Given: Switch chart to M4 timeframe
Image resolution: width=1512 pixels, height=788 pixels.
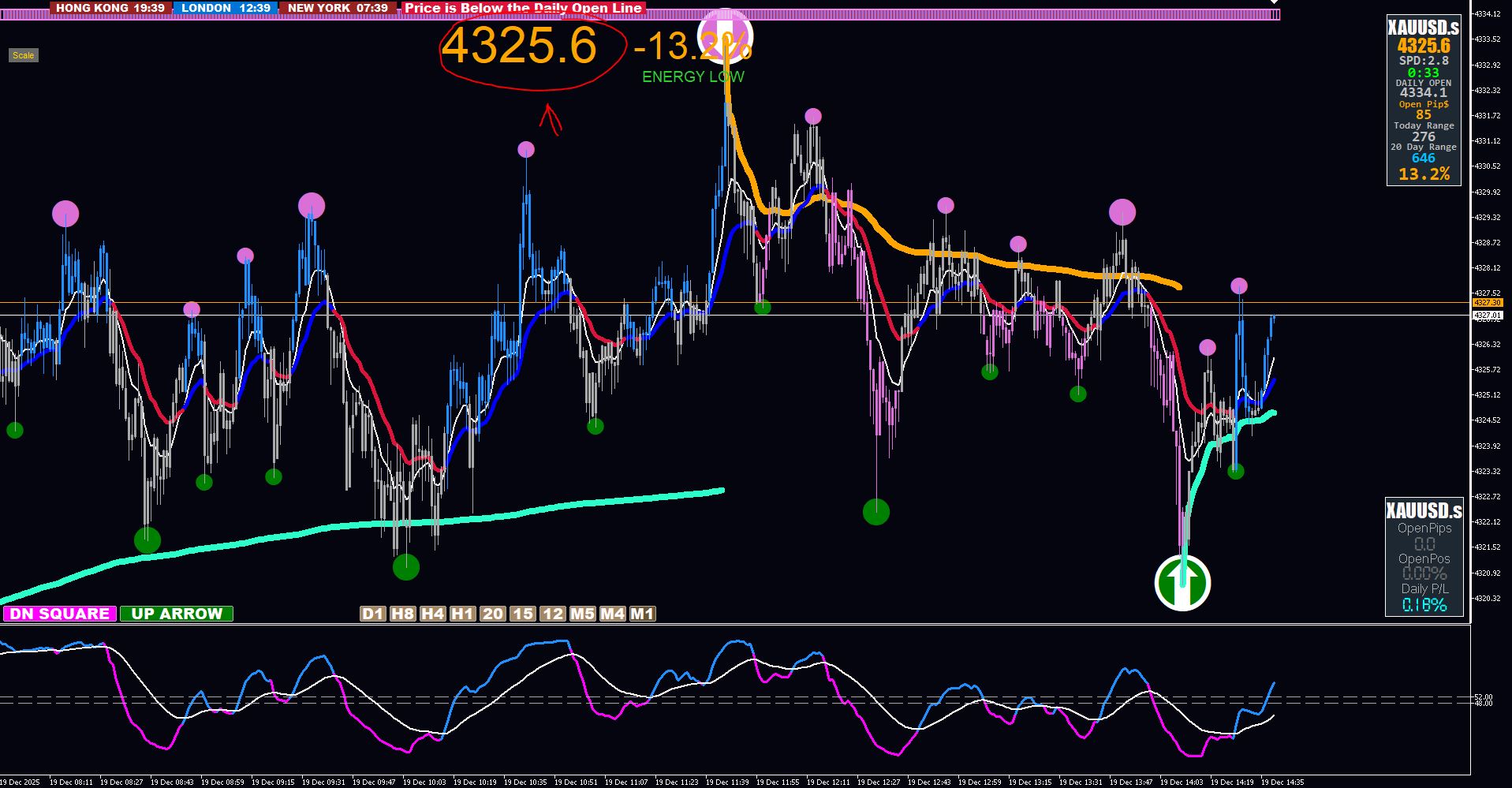Looking at the screenshot, I should (612, 614).
